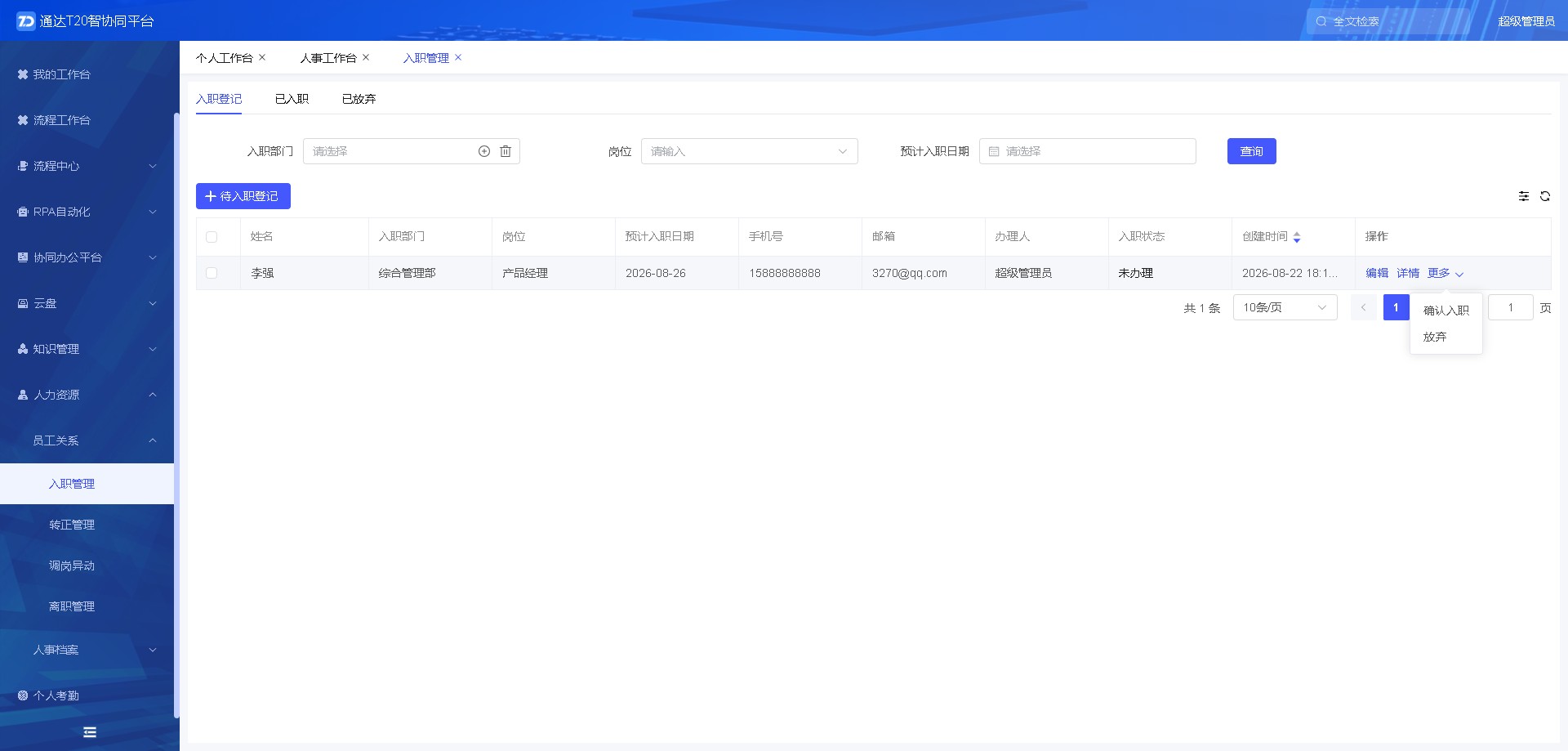Toggle the select-all header checkbox
Viewport: 1568px width, 751px height.
click(212, 237)
